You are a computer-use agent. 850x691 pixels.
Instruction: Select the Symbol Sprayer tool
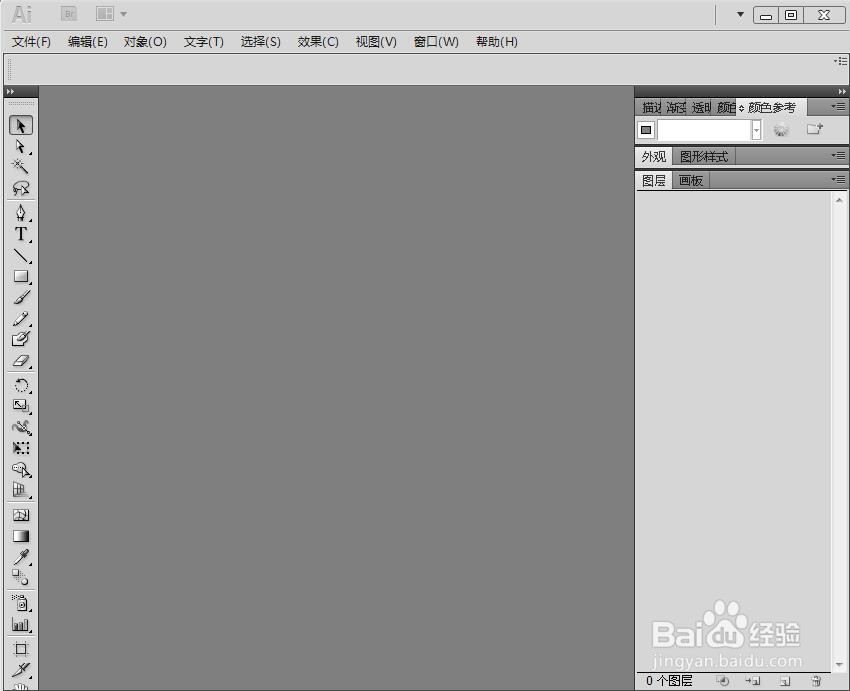coord(21,603)
